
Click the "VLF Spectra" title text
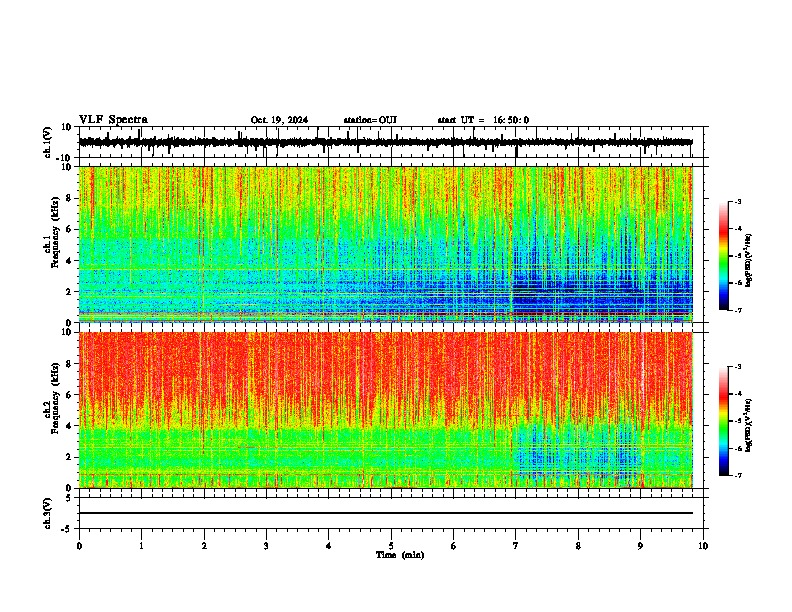113,120
